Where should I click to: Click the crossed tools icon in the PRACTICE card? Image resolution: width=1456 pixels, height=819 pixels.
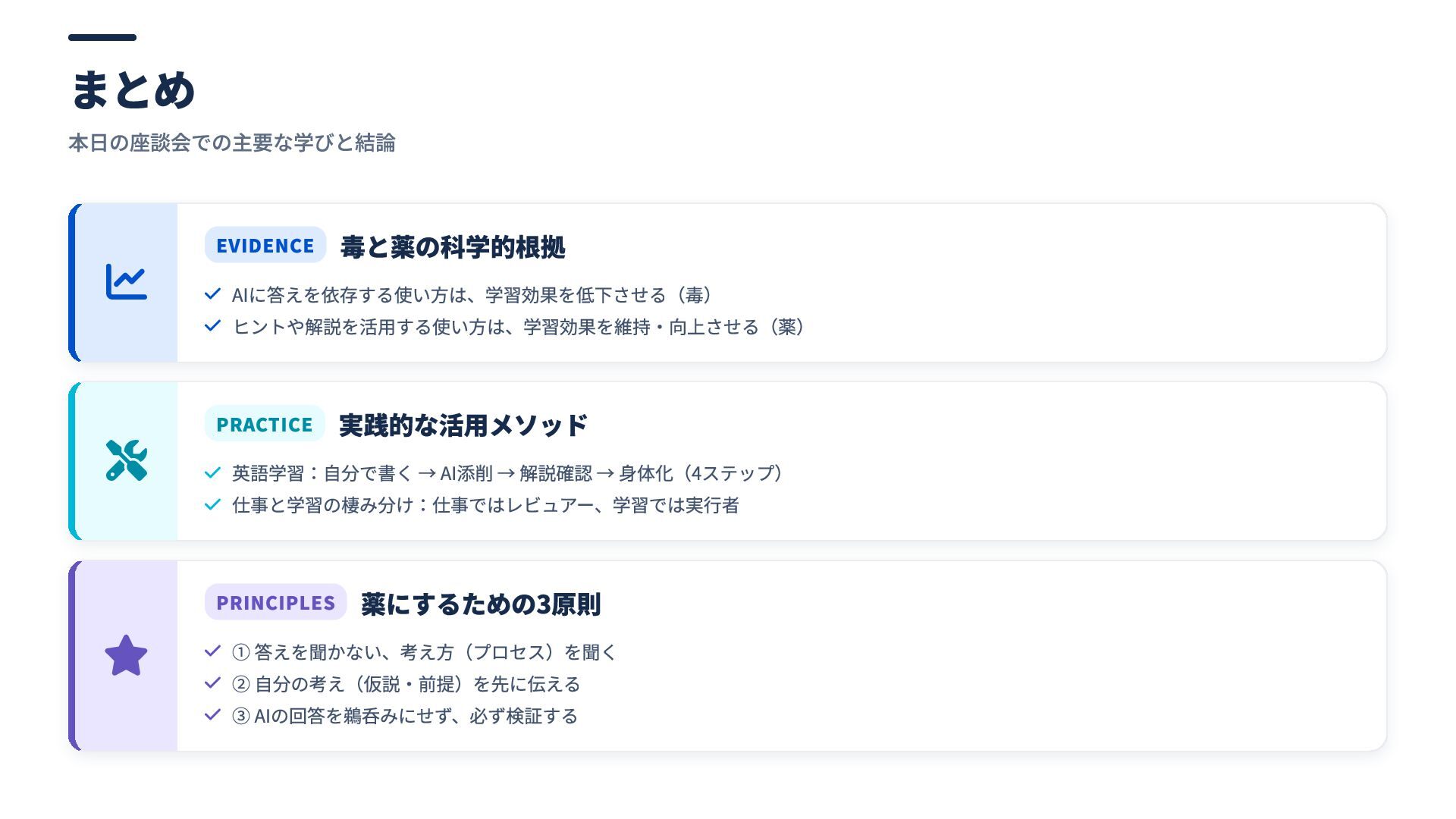coord(126,460)
